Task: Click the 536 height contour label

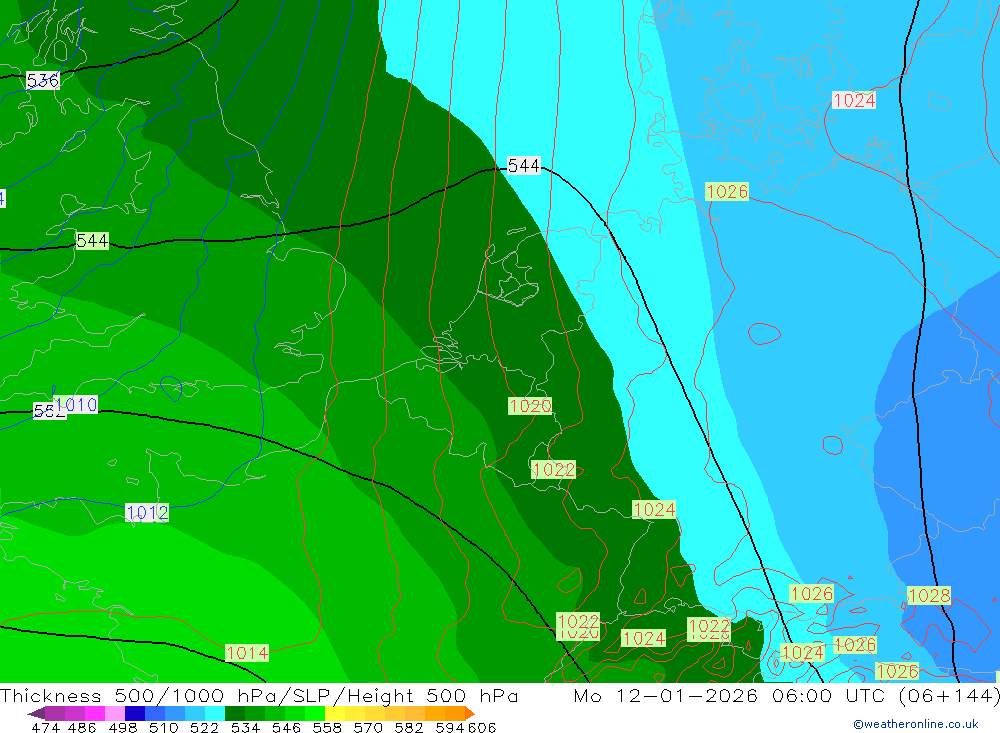Action: click(x=43, y=80)
